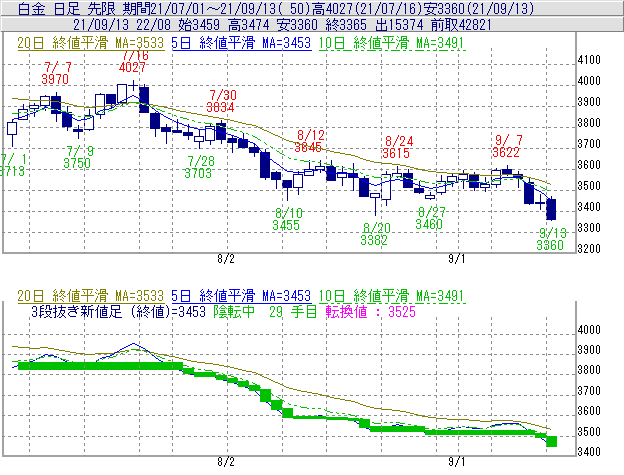The width and height of the screenshot is (624, 475).
Task: Click the 8/2 date label on upper chart axis
Action: coord(226,259)
